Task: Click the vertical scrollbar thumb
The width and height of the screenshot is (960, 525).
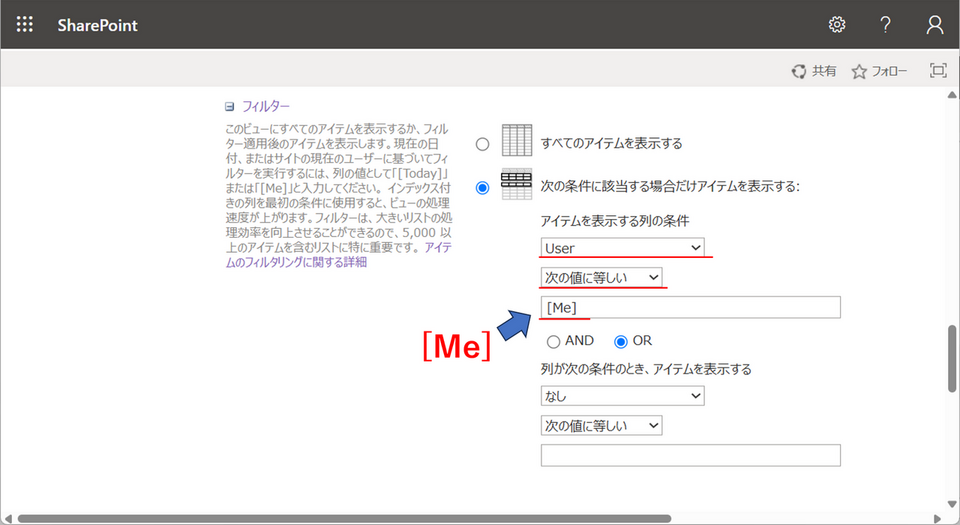Action: [951, 359]
